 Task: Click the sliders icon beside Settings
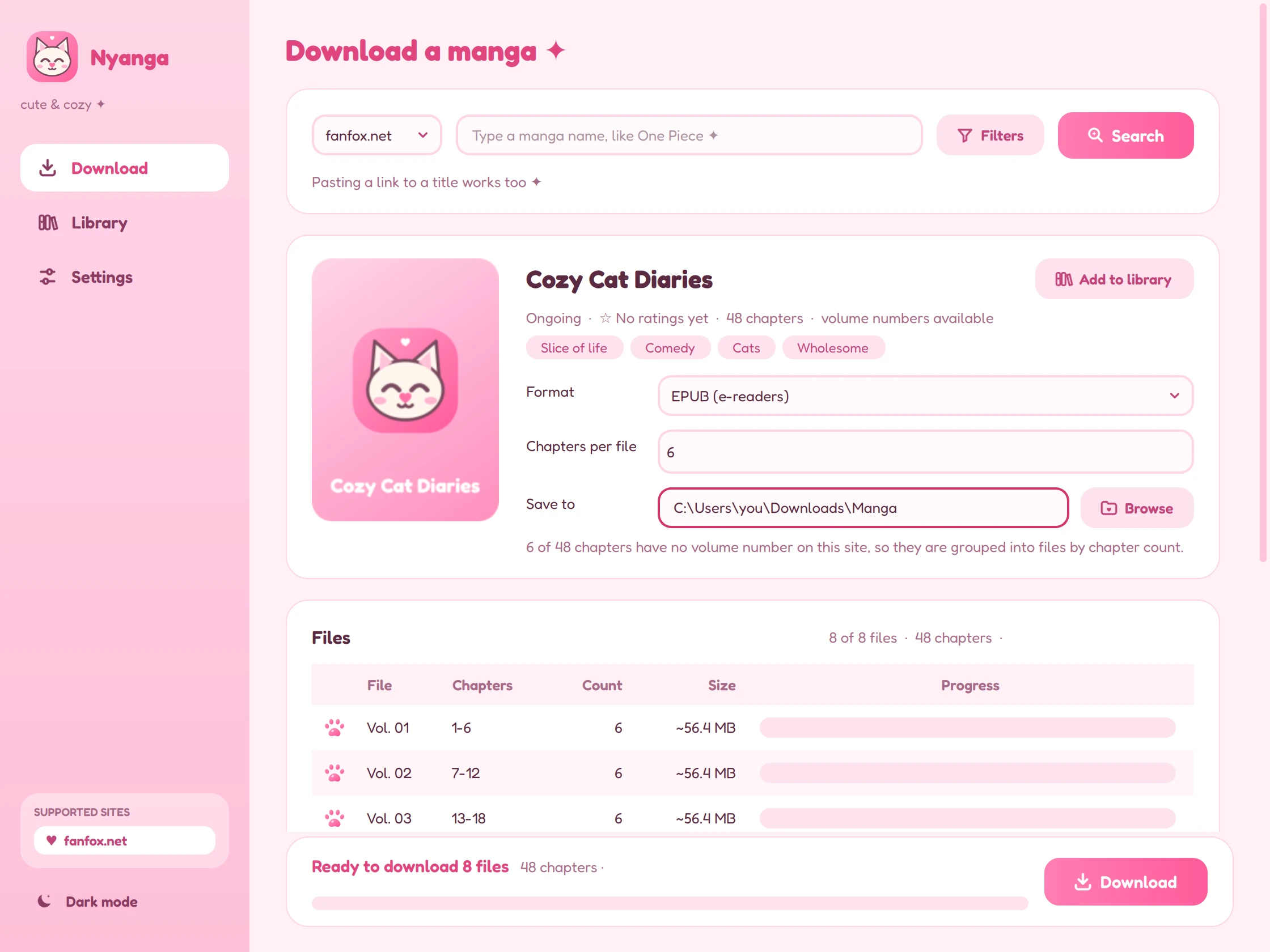click(48, 277)
